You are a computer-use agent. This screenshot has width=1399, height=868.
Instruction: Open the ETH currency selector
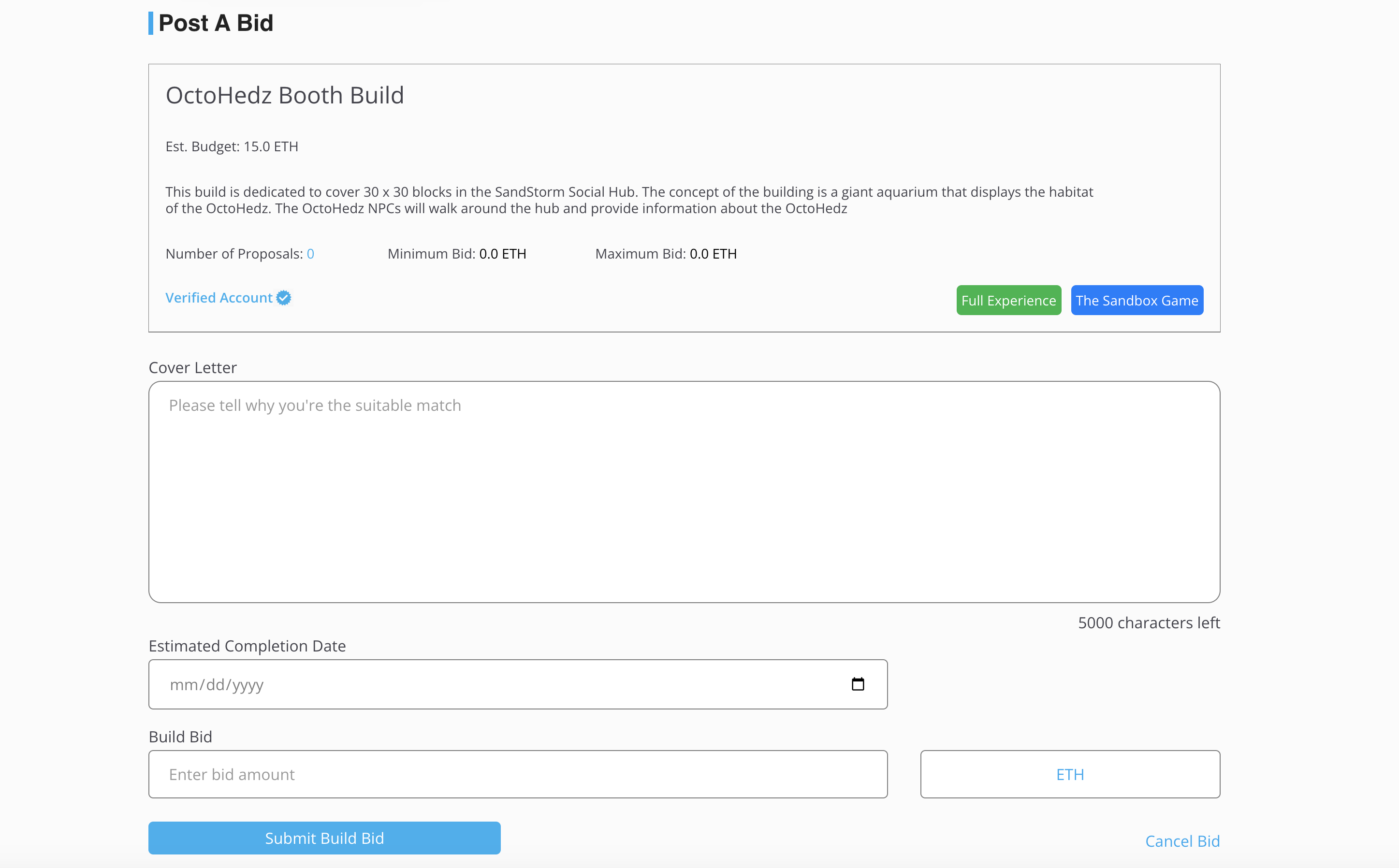(1069, 774)
